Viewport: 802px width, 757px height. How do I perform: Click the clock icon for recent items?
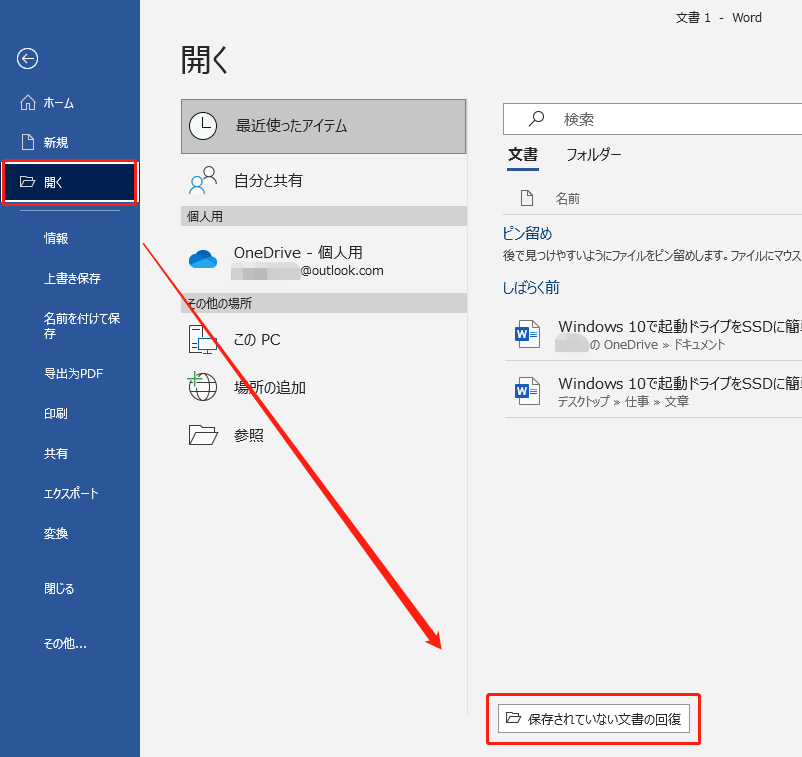(x=203, y=126)
